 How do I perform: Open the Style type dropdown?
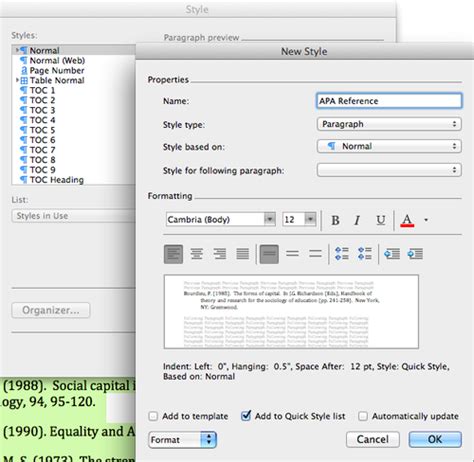(389, 124)
